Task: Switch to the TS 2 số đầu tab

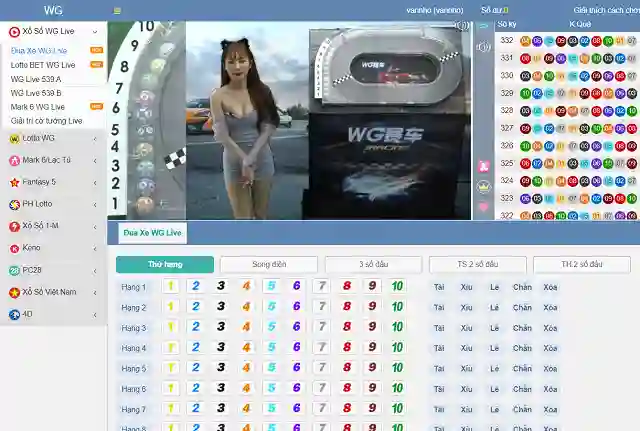Action: coord(478,264)
